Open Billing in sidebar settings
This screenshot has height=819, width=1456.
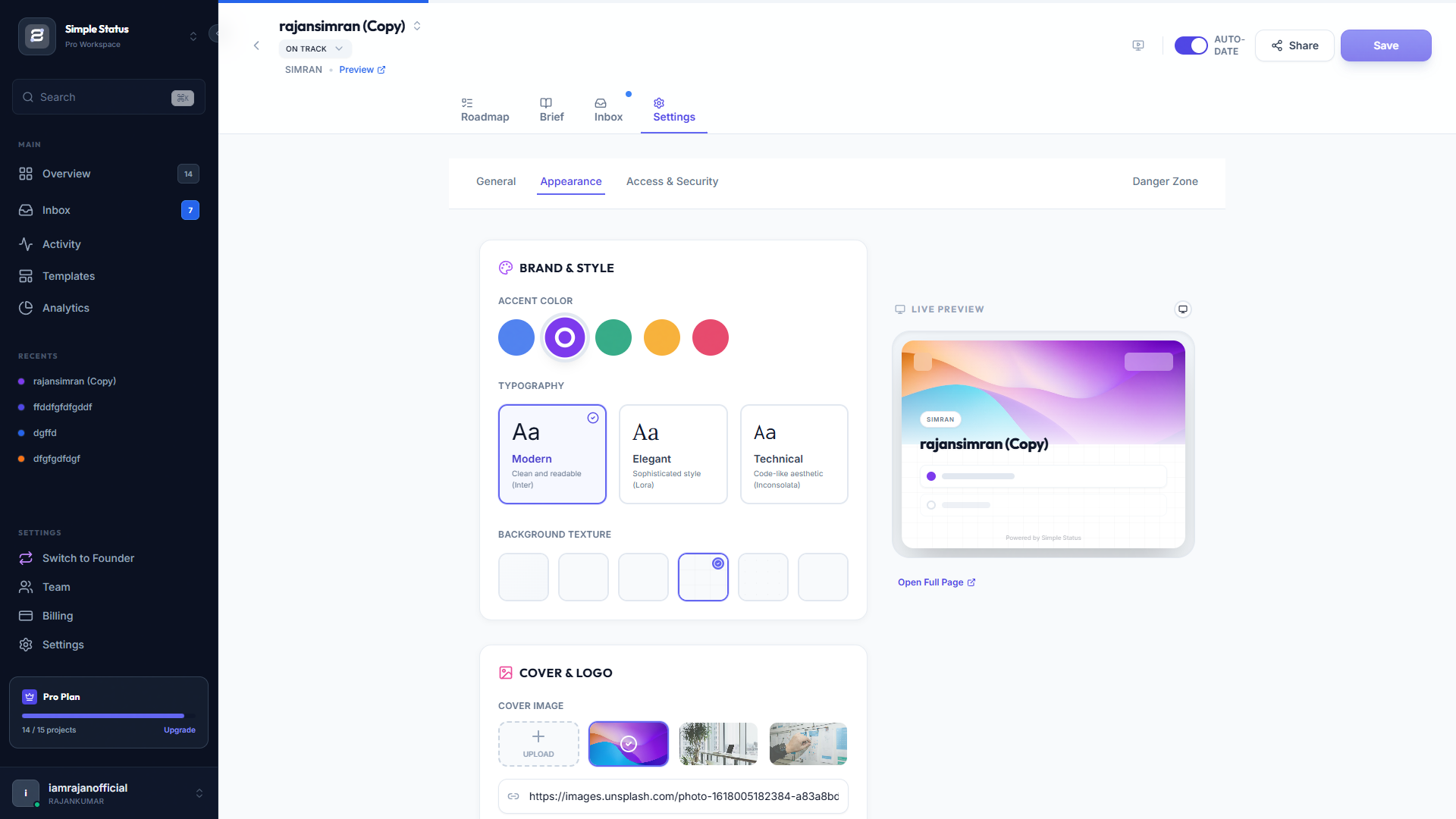(x=58, y=616)
